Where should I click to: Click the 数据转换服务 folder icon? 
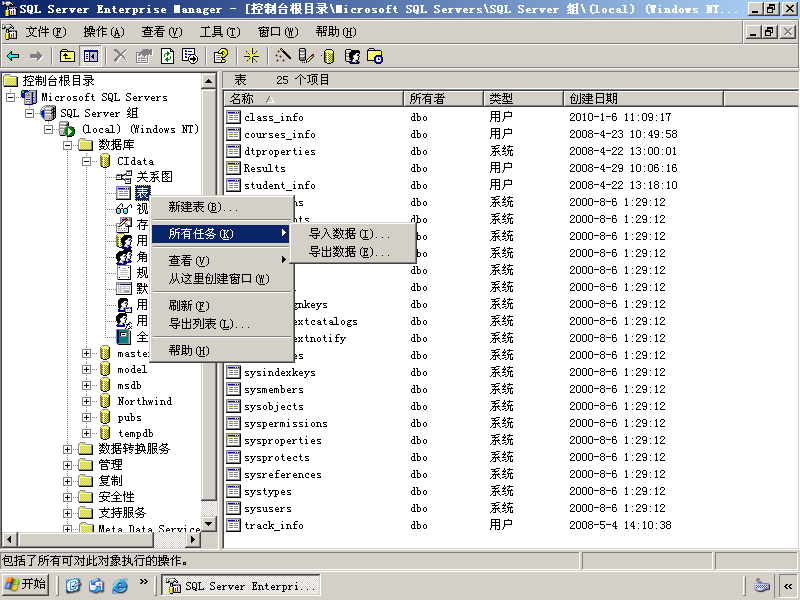(x=86, y=449)
